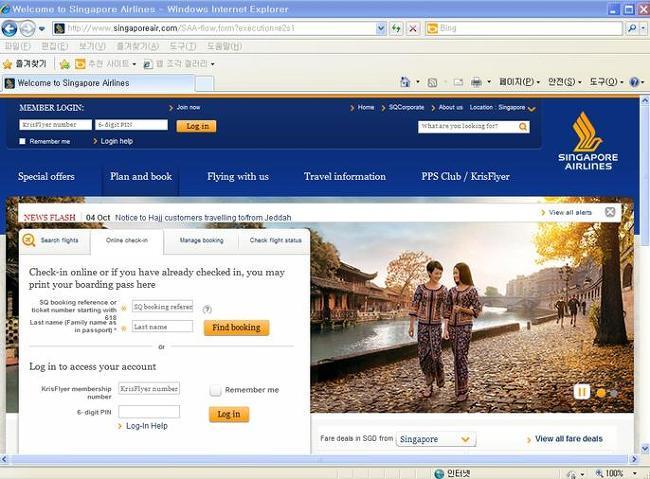Click the 즐겨찾기 favorites star button

click(x=24, y=64)
